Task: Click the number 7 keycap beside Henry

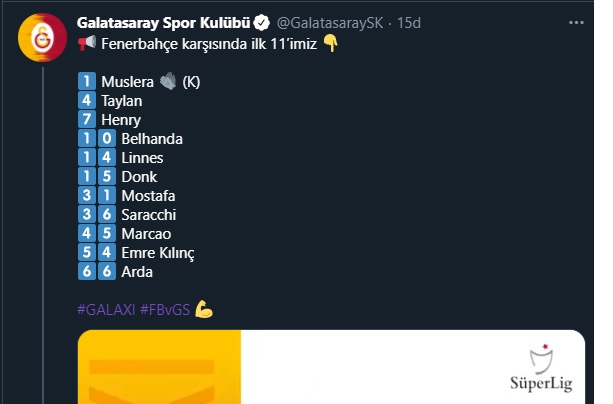Action: click(x=87, y=119)
